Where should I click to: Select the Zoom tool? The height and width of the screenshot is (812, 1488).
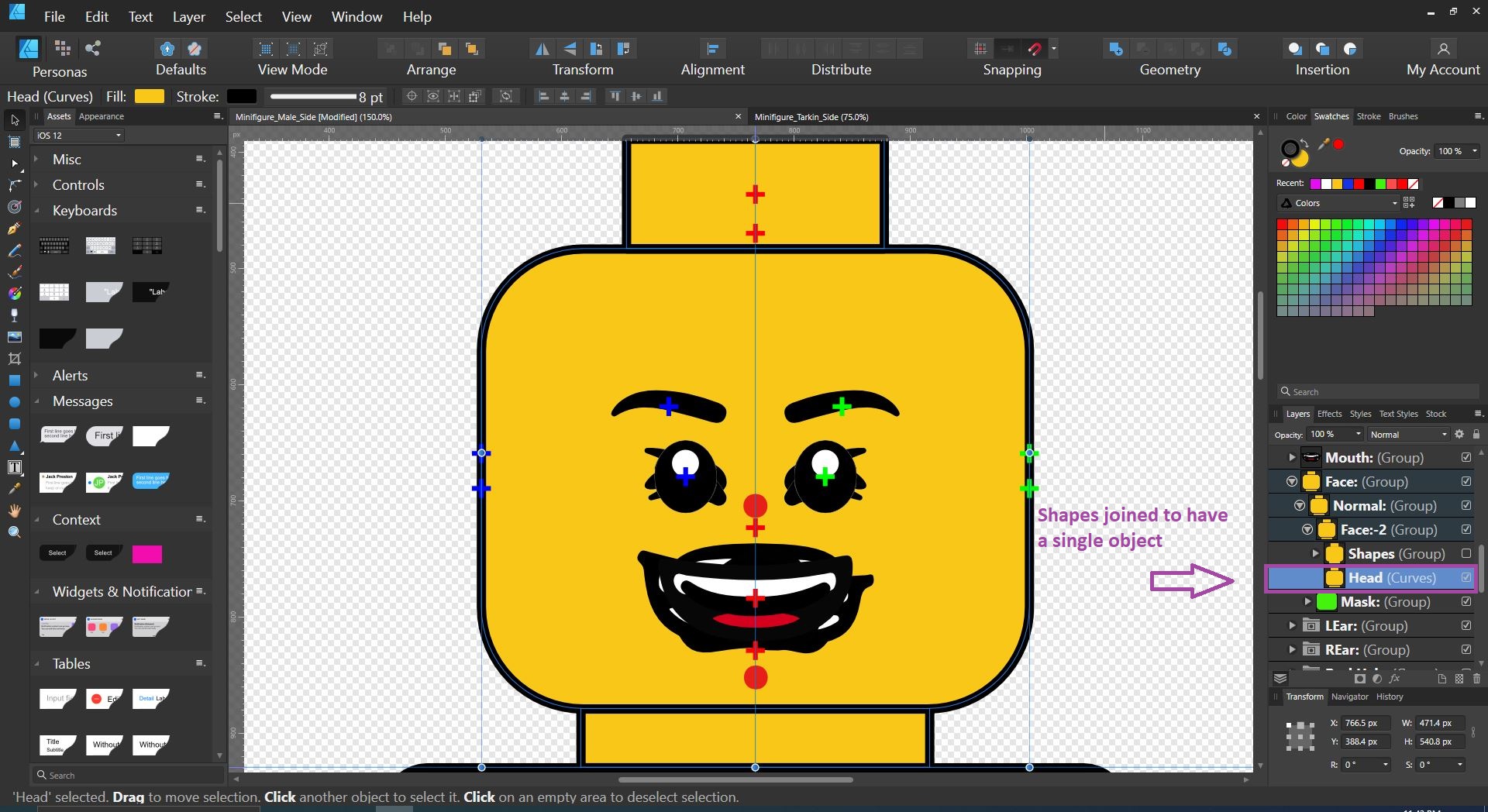[x=14, y=532]
